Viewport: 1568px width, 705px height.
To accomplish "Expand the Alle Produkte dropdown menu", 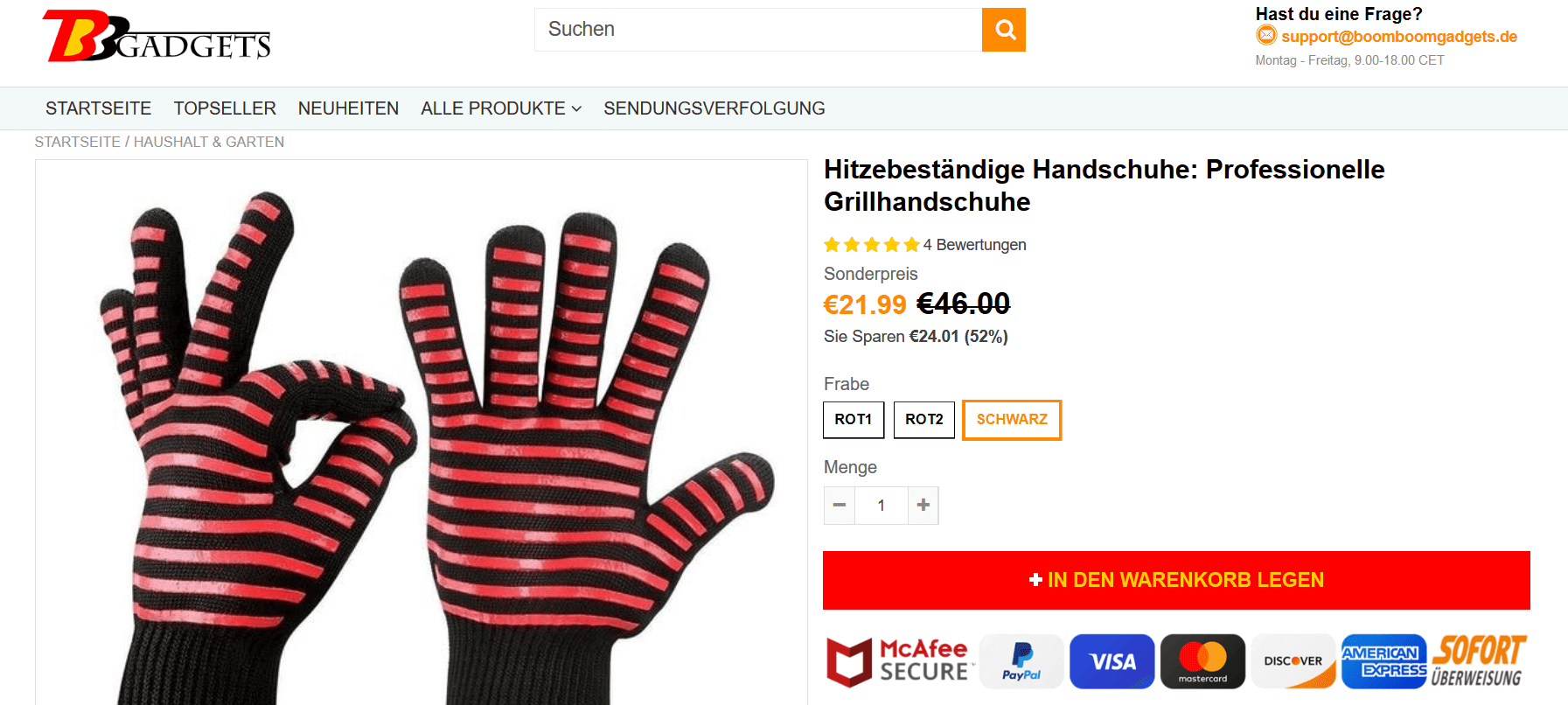I will tap(501, 108).
